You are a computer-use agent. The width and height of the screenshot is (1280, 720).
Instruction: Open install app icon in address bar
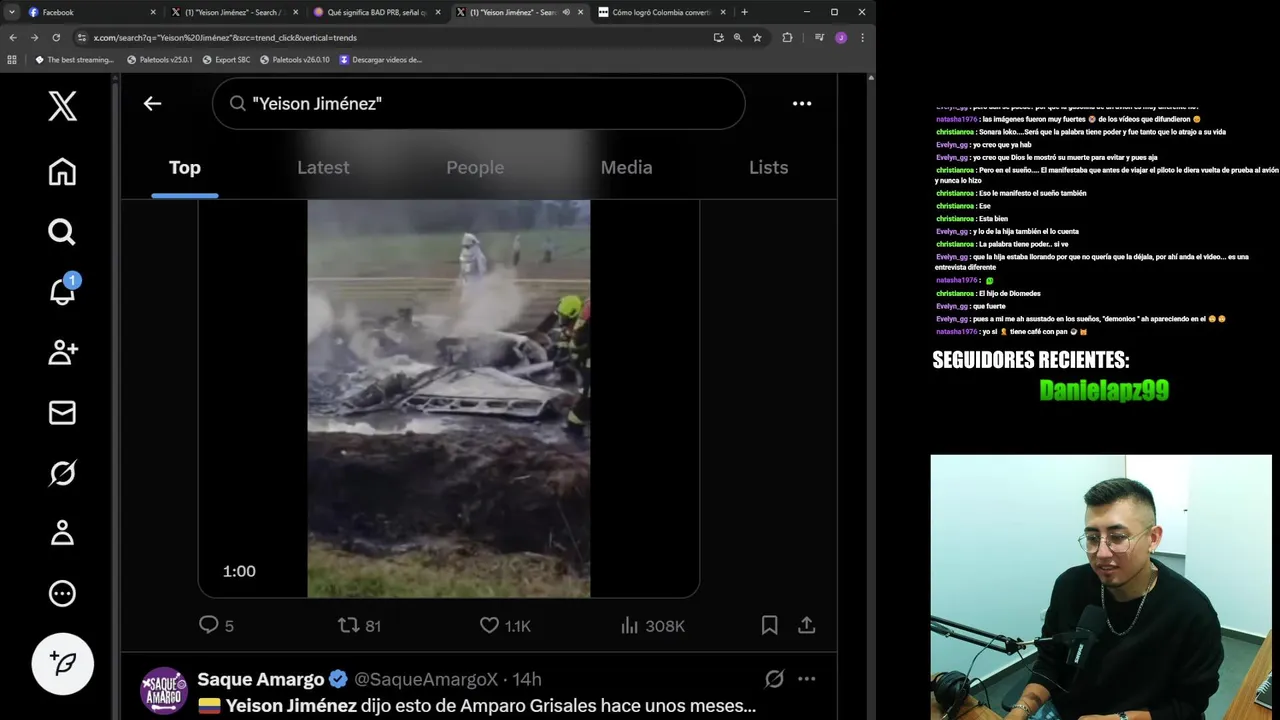718,37
